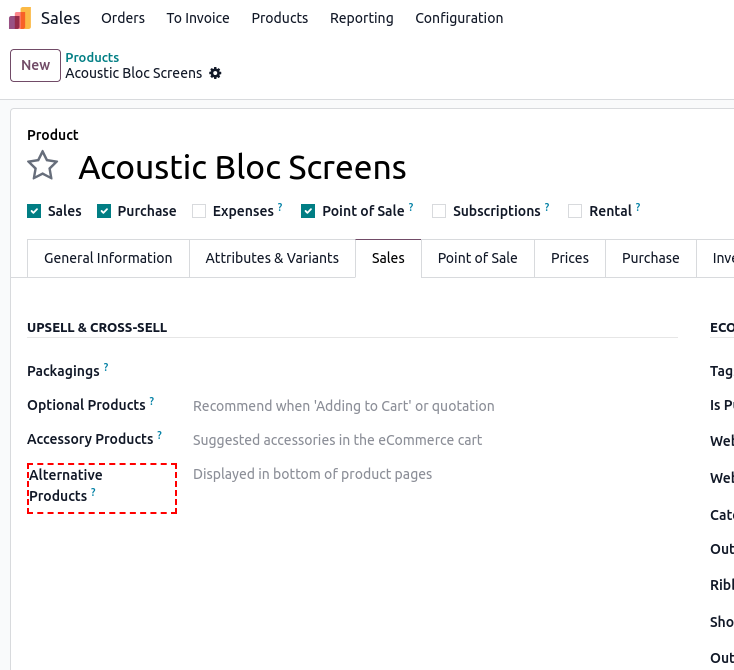This screenshot has height=670, width=734.
Task: Click help icon next to Point of Sale
Action: 411,208
